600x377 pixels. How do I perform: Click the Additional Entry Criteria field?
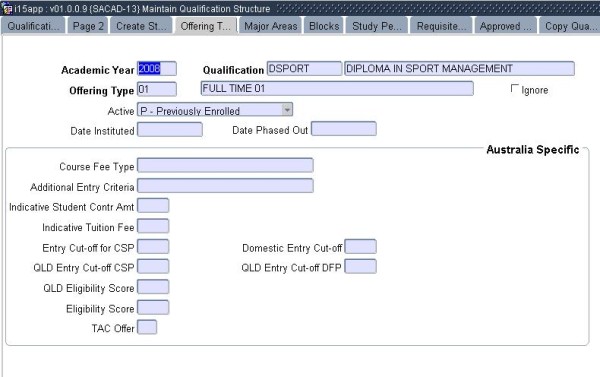coord(225,186)
